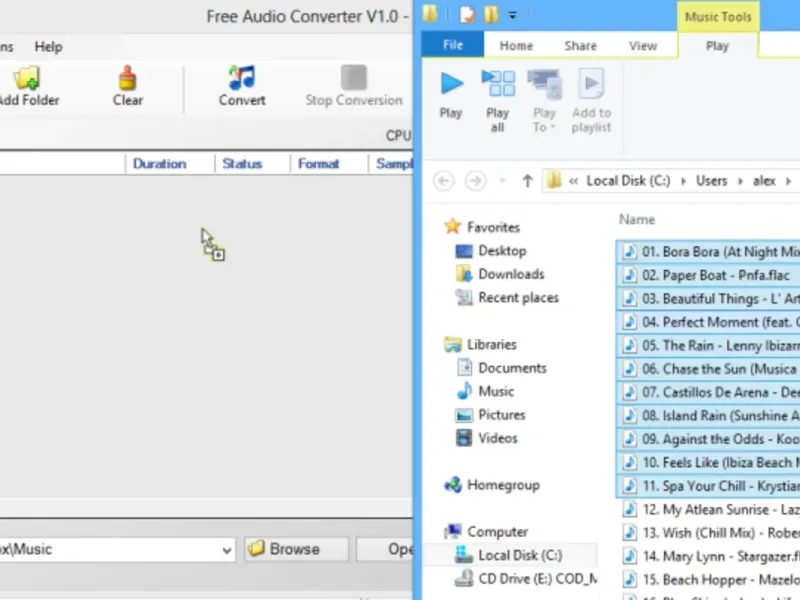Click the Name column header
The width and height of the screenshot is (800, 600).
tap(637, 220)
